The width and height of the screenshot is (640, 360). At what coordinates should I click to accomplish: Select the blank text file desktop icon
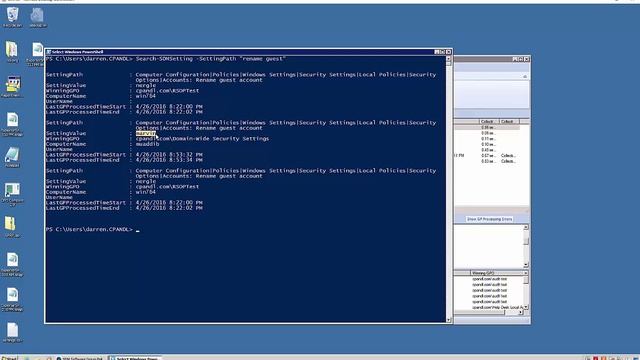click(12, 332)
